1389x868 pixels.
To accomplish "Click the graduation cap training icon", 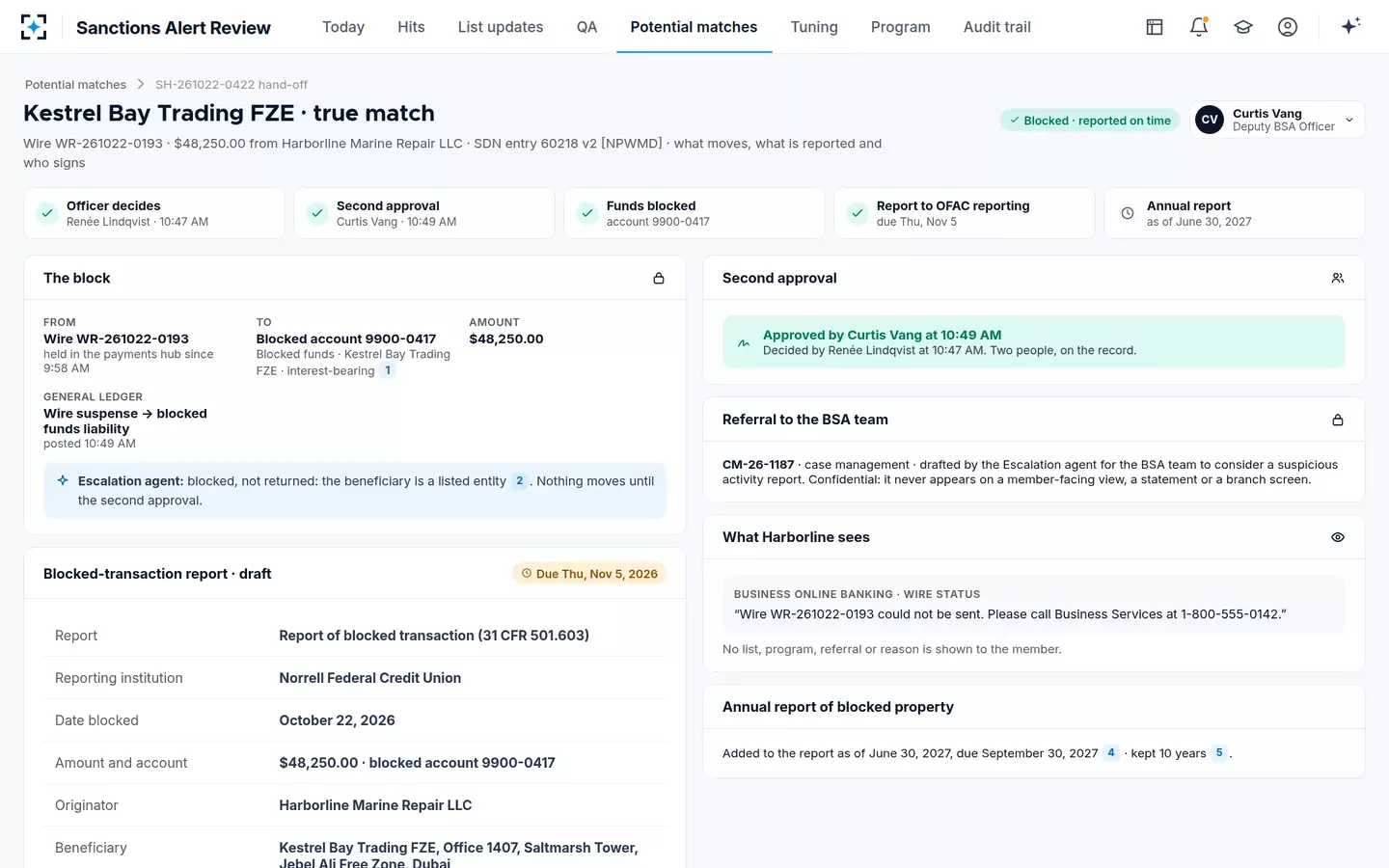I will point(1243,27).
